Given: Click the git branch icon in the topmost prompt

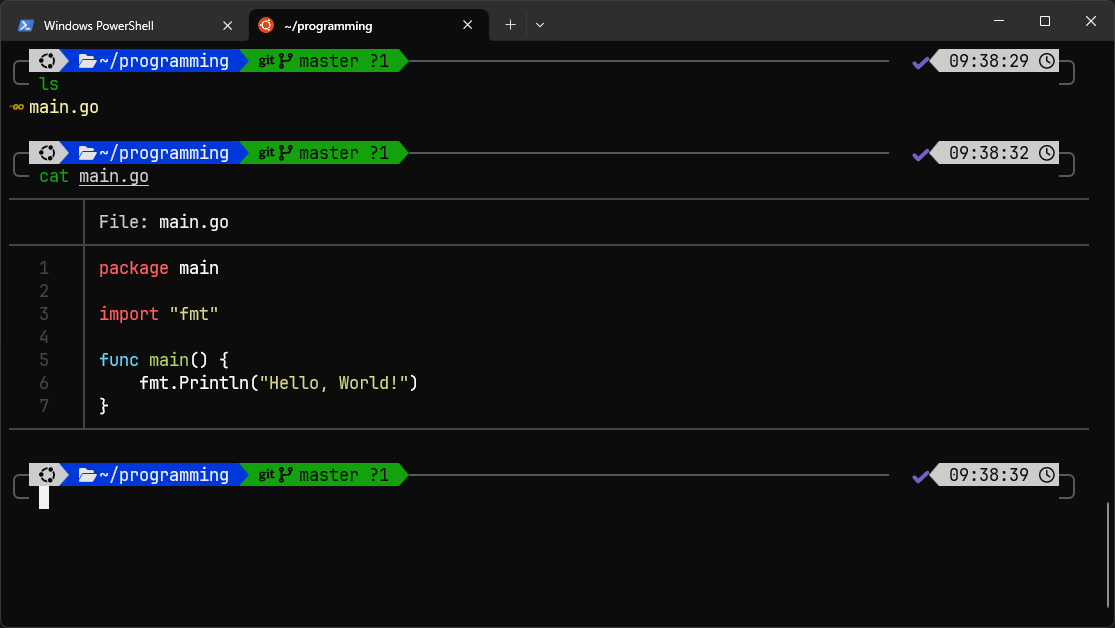Looking at the screenshot, I should [x=286, y=61].
